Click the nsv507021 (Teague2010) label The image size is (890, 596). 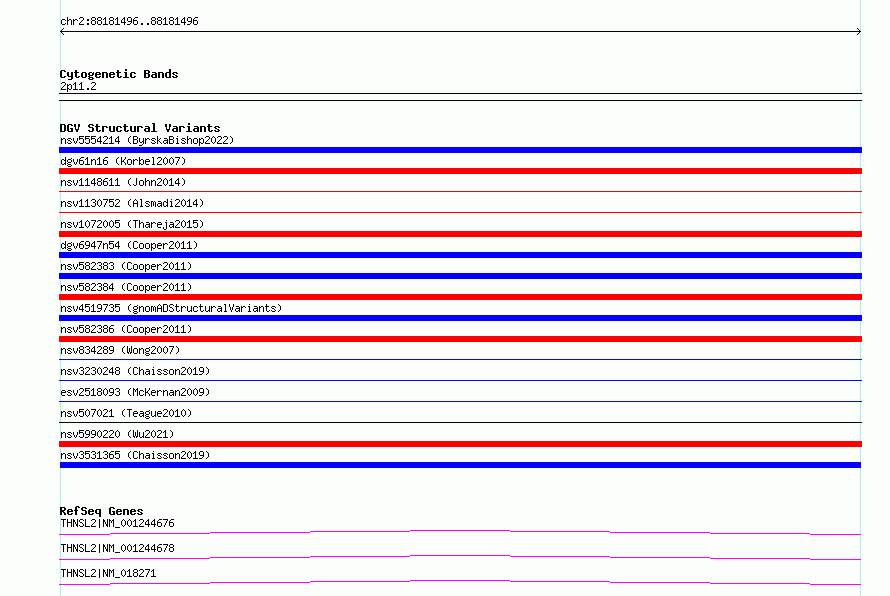(x=126, y=413)
